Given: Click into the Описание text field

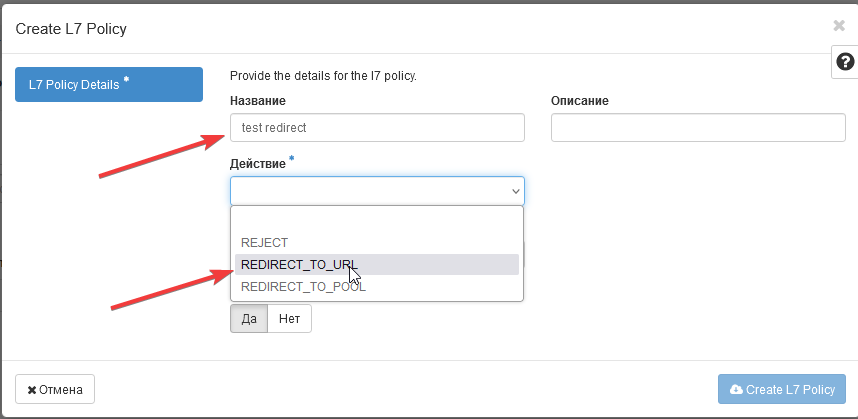Looking at the screenshot, I should tap(698, 128).
